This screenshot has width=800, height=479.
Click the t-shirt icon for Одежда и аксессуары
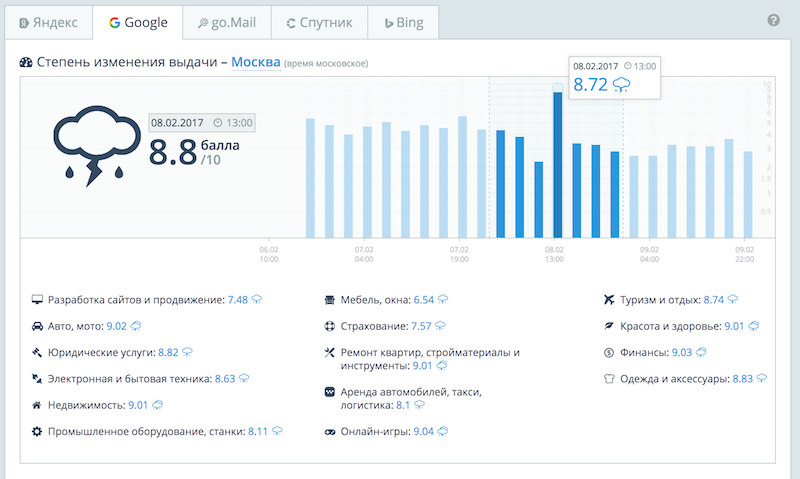tap(609, 379)
